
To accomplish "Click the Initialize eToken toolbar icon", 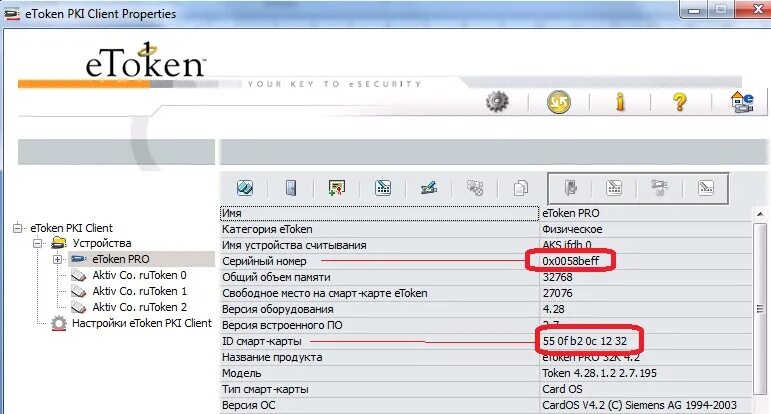I will (x=245, y=188).
